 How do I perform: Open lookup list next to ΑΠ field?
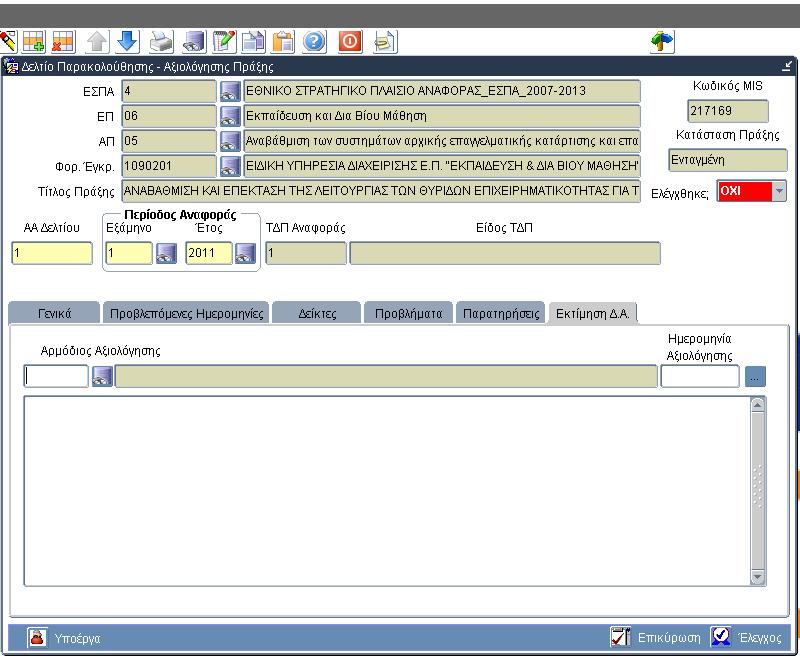pyautogui.click(x=230, y=141)
